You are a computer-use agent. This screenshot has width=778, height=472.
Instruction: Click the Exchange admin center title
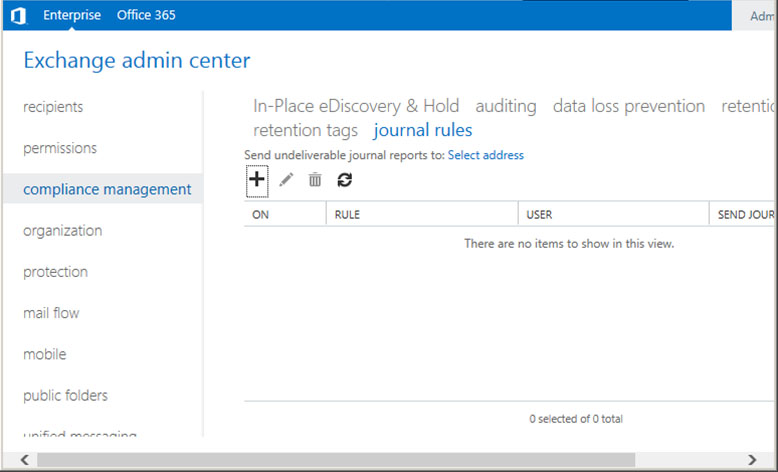[x=137, y=61]
